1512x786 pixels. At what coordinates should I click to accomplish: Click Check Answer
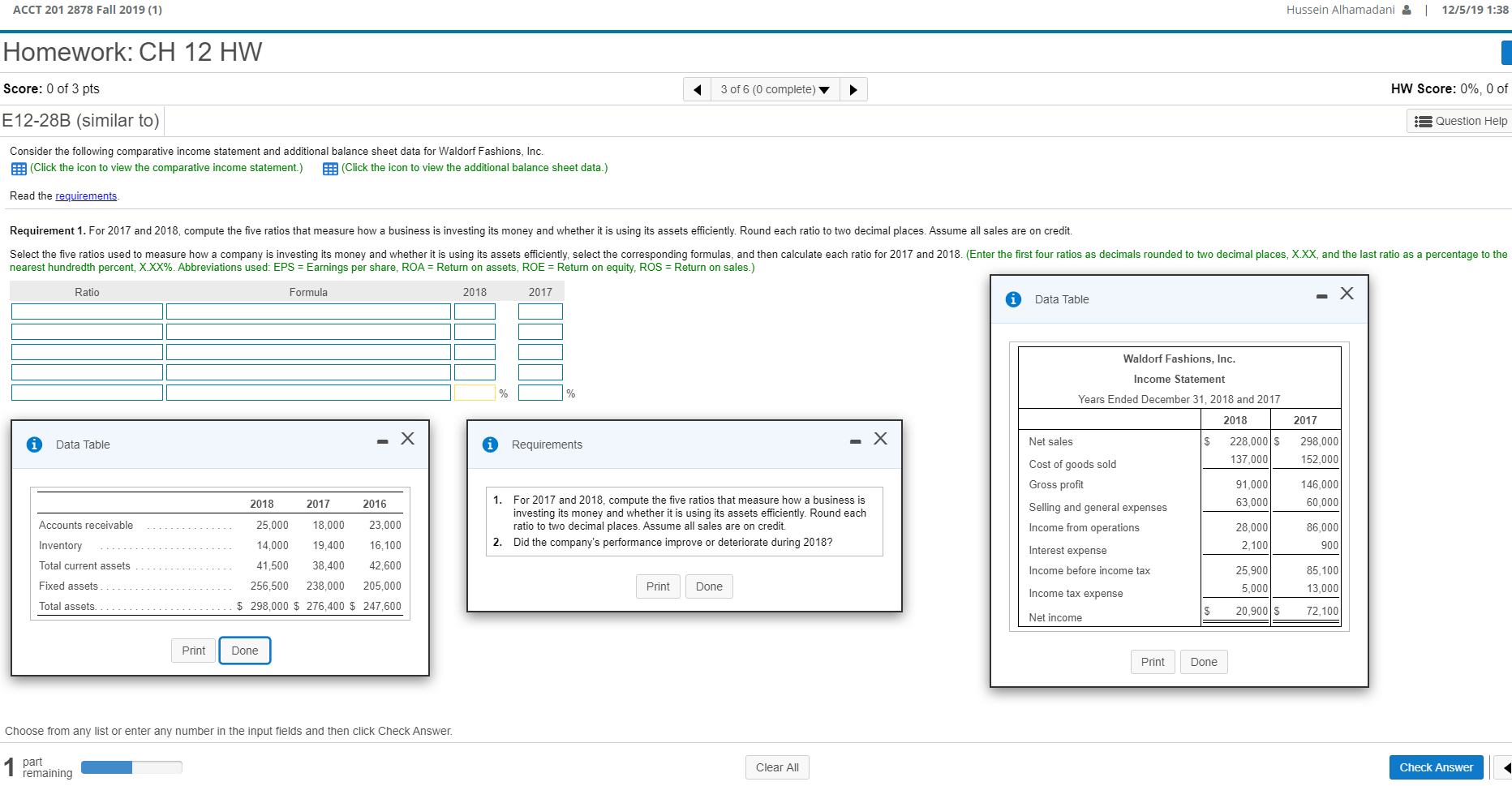pos(1436,767)
